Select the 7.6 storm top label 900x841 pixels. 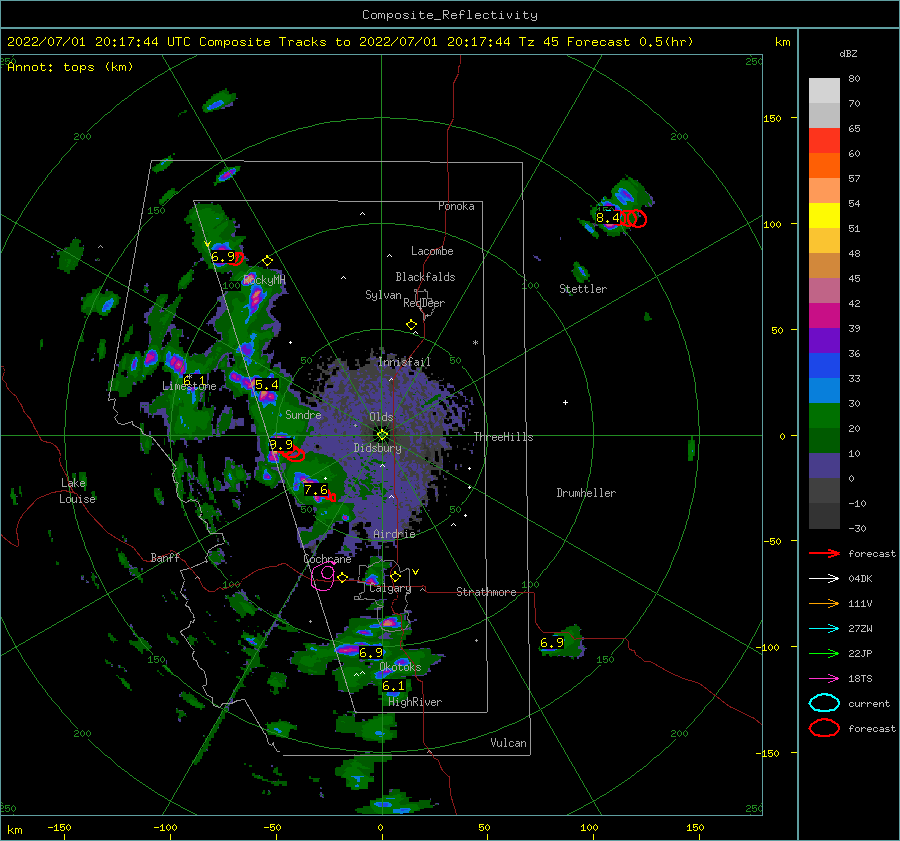click(x=316, y=490)
